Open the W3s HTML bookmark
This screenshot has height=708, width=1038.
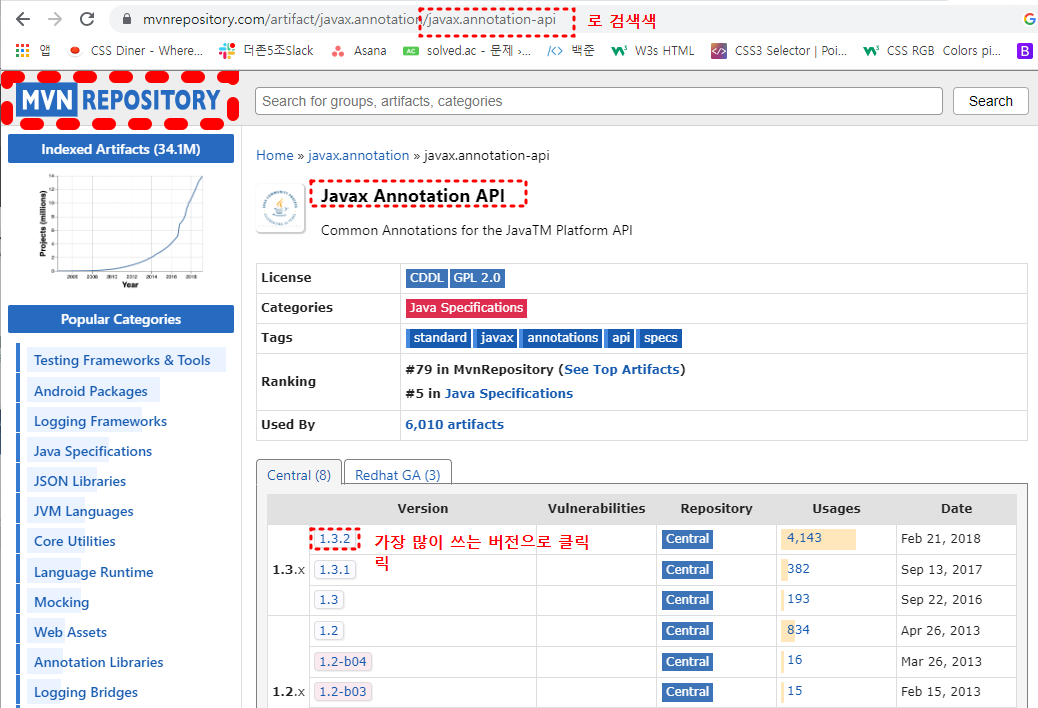pos(653,50)
